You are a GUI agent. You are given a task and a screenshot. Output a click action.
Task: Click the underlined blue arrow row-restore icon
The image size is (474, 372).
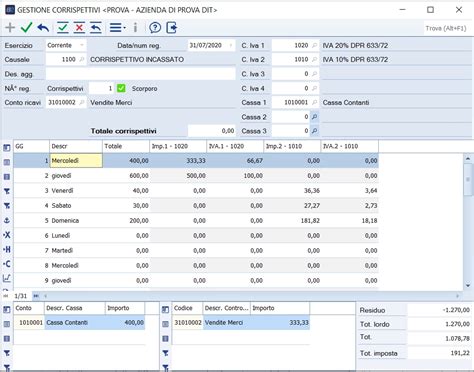[96, 28]
